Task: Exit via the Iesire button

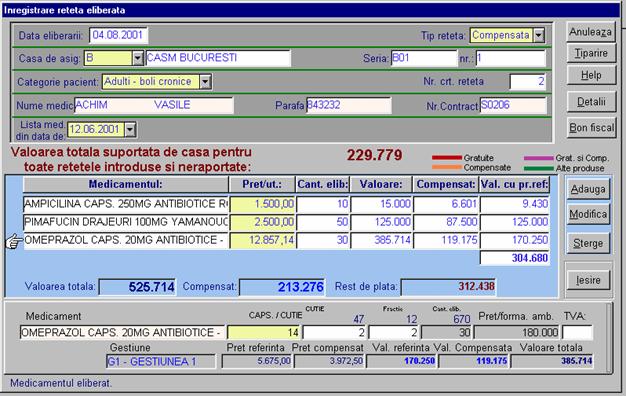Action: [x=588, y=280]
